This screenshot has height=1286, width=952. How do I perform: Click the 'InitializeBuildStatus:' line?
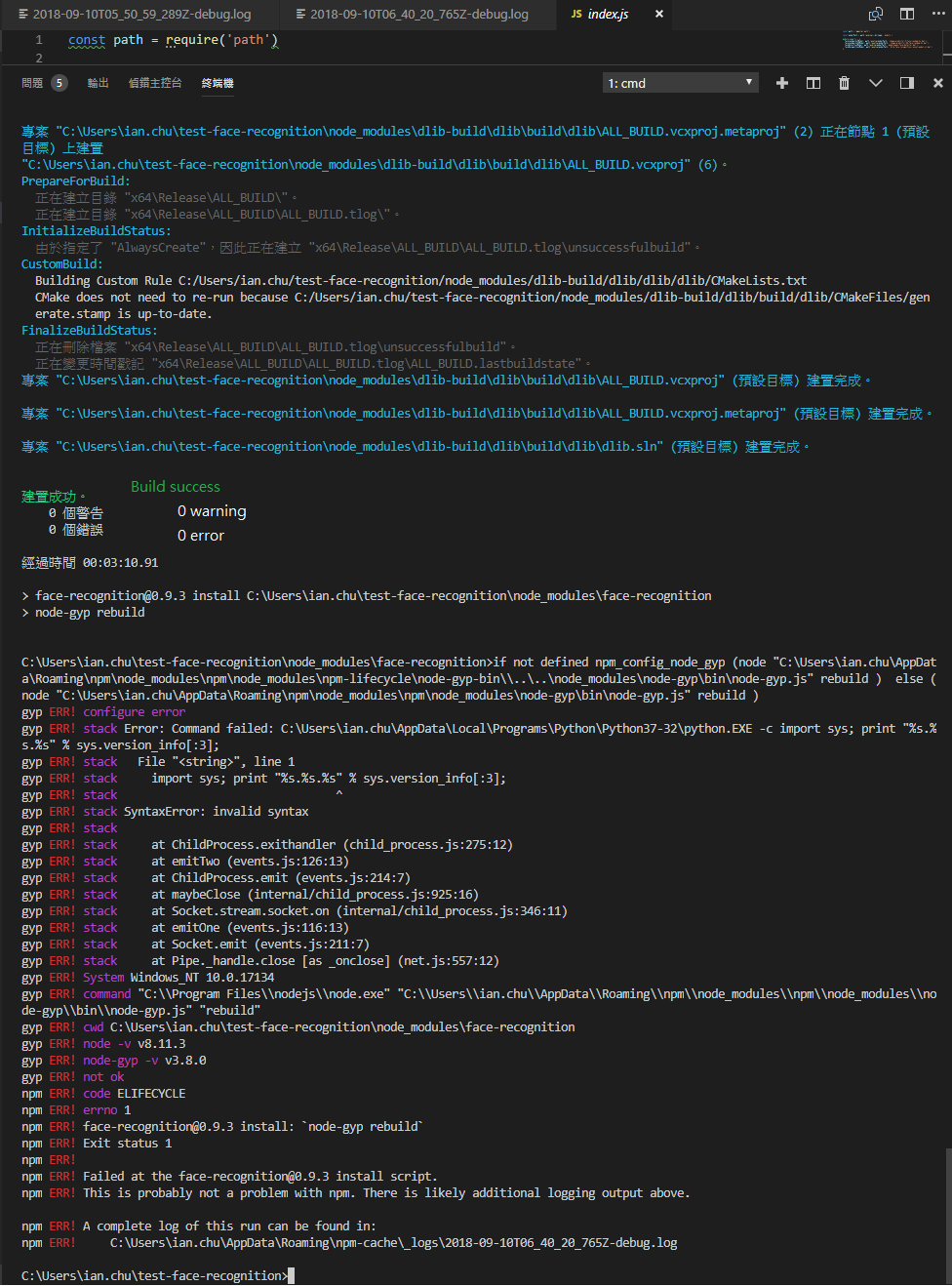(97, 230)
